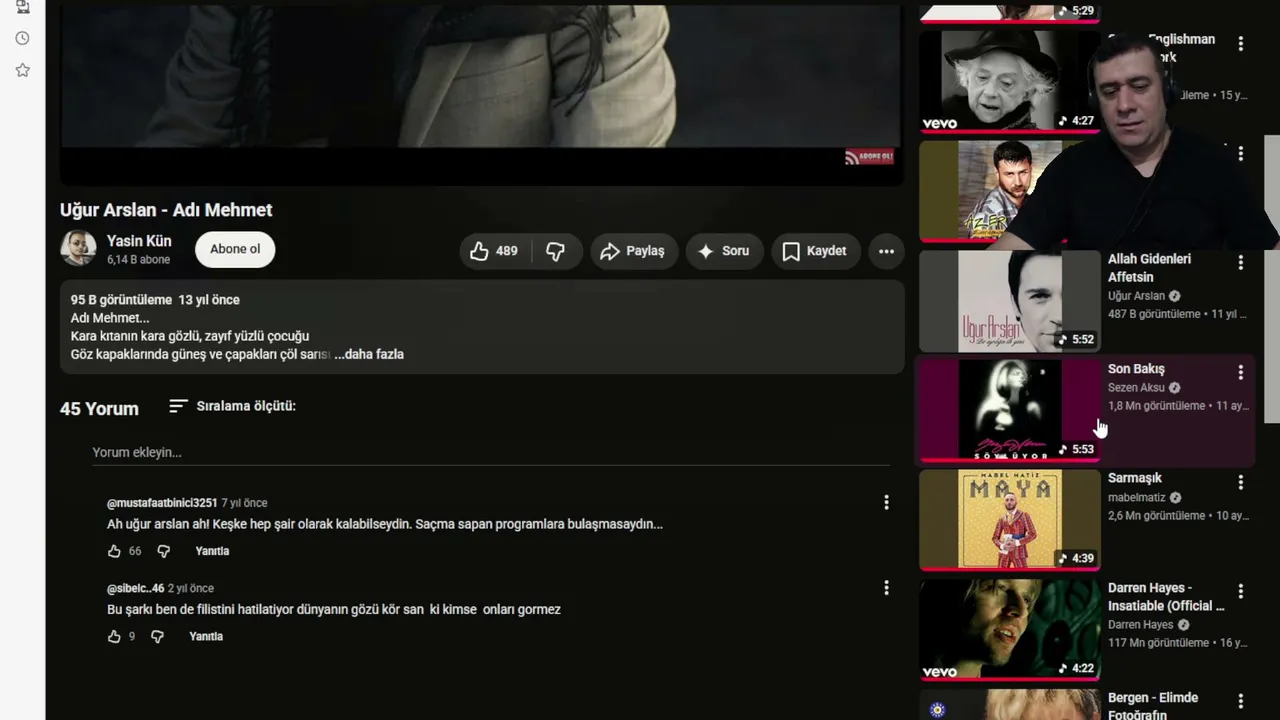Screen dimensions: 1280x720
Task: Open the Yasin Kün channel name
Action: pos(139,241)
